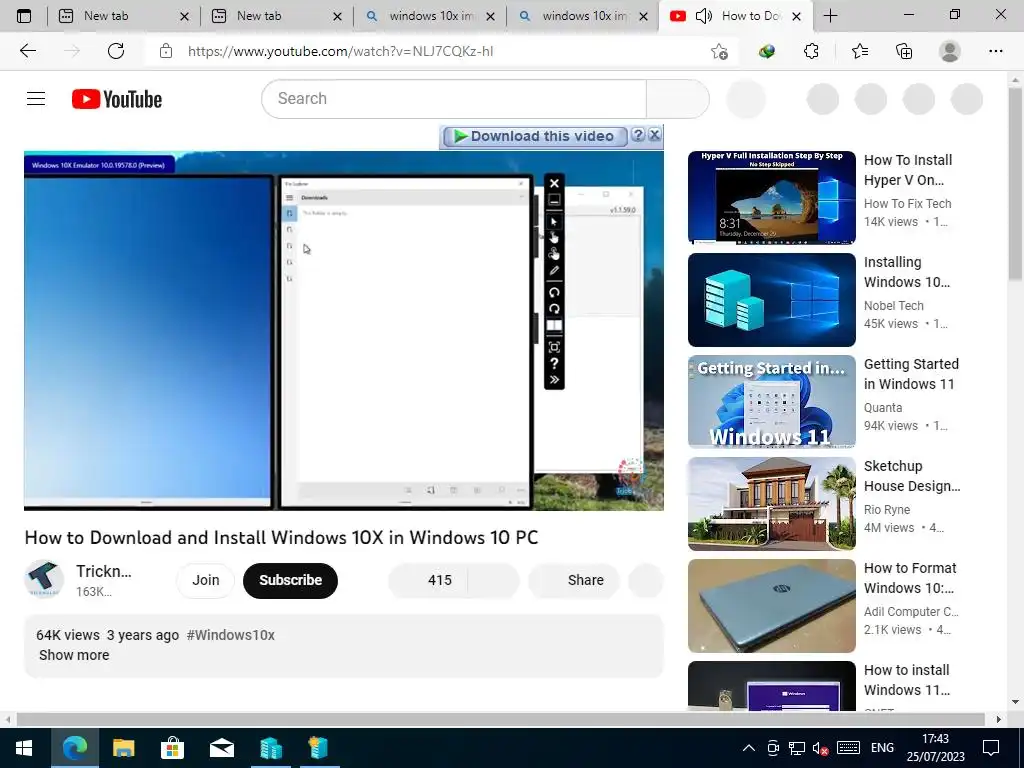This screenshot has height=768, width=1024.
Task: Open the Settings and more ellipsis menu
Action: [995, 51]
